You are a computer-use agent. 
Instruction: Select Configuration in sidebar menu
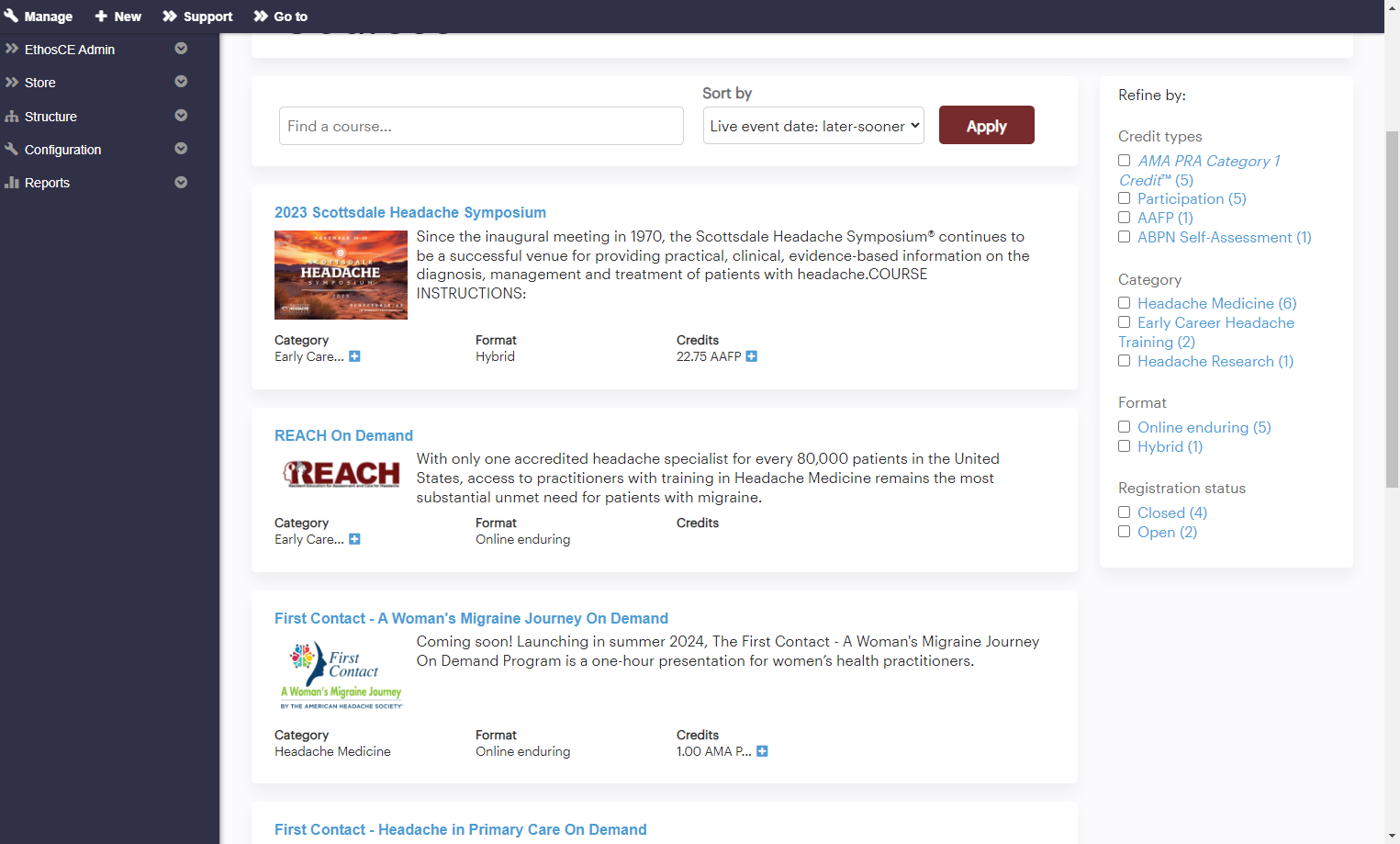[63, 150]
